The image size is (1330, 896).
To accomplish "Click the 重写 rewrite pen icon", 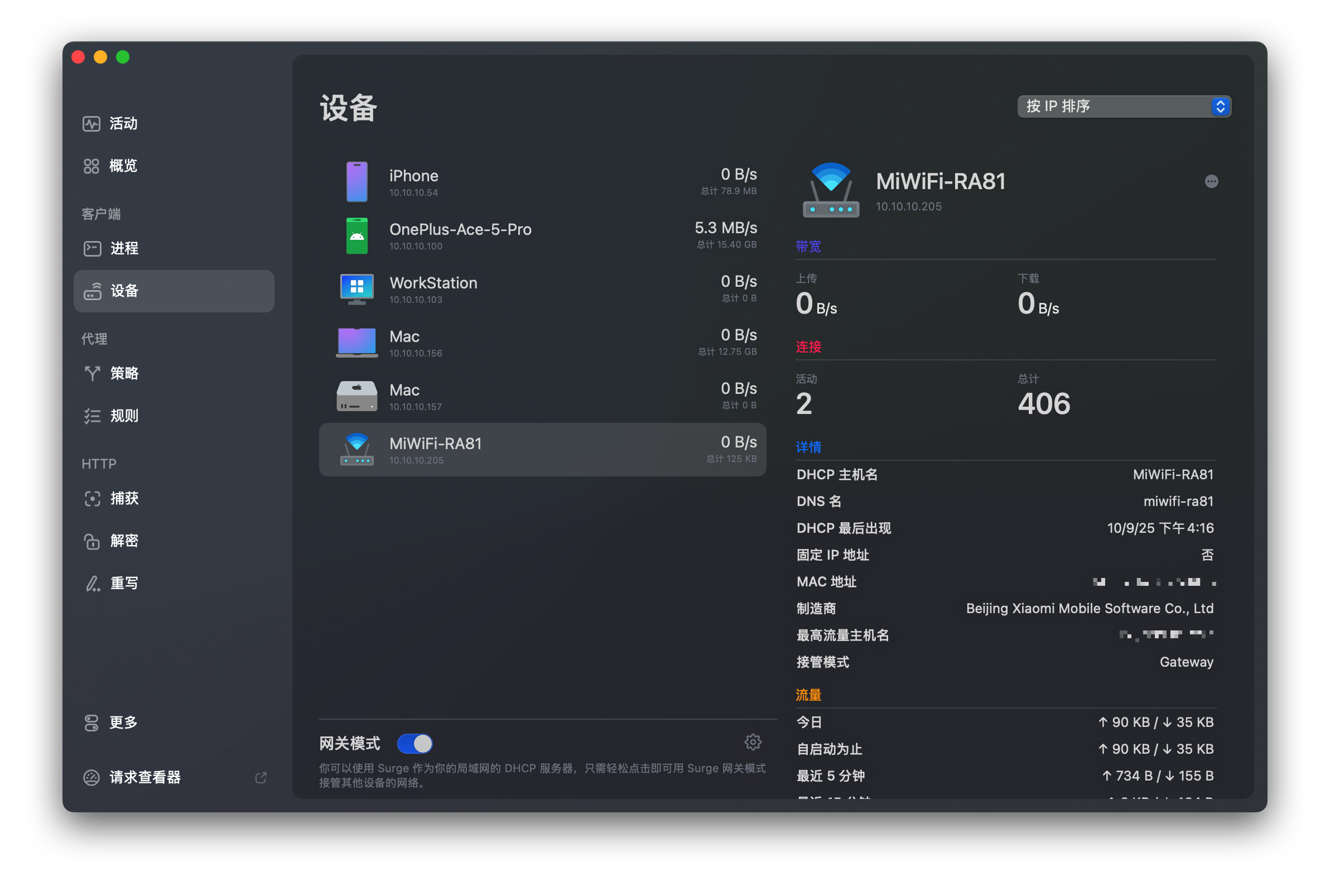I will 92,583.
